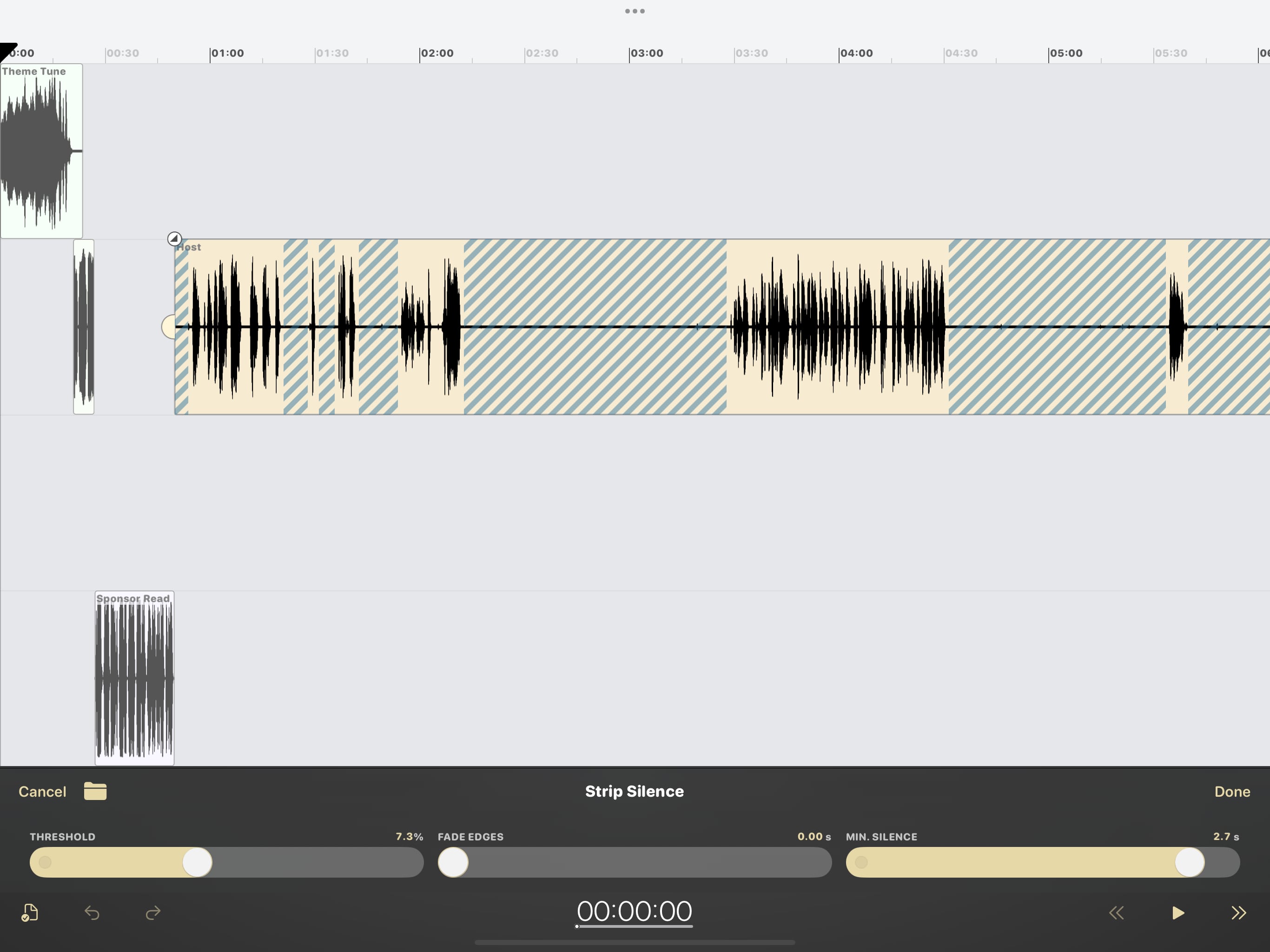Select the Sponsor Read clip
Screen dimensions: 1270x952
tap(134, 678)
